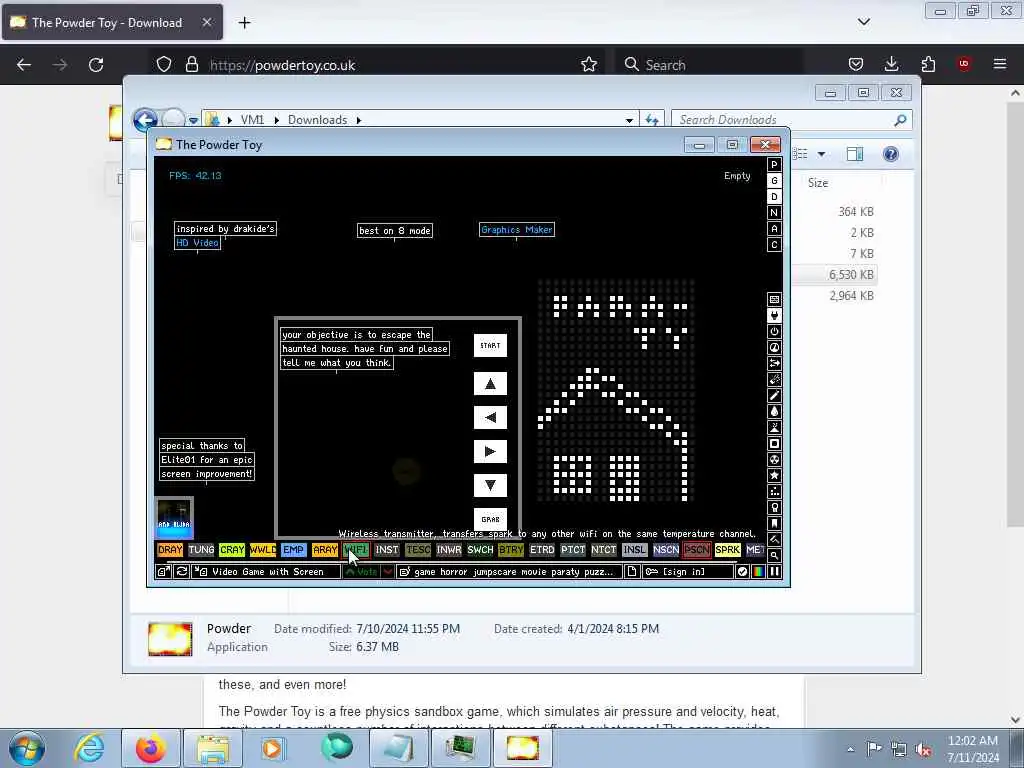Toggle G gravity grid quick option
Screen dimensions: 1024x768
[x=774, y=181]
